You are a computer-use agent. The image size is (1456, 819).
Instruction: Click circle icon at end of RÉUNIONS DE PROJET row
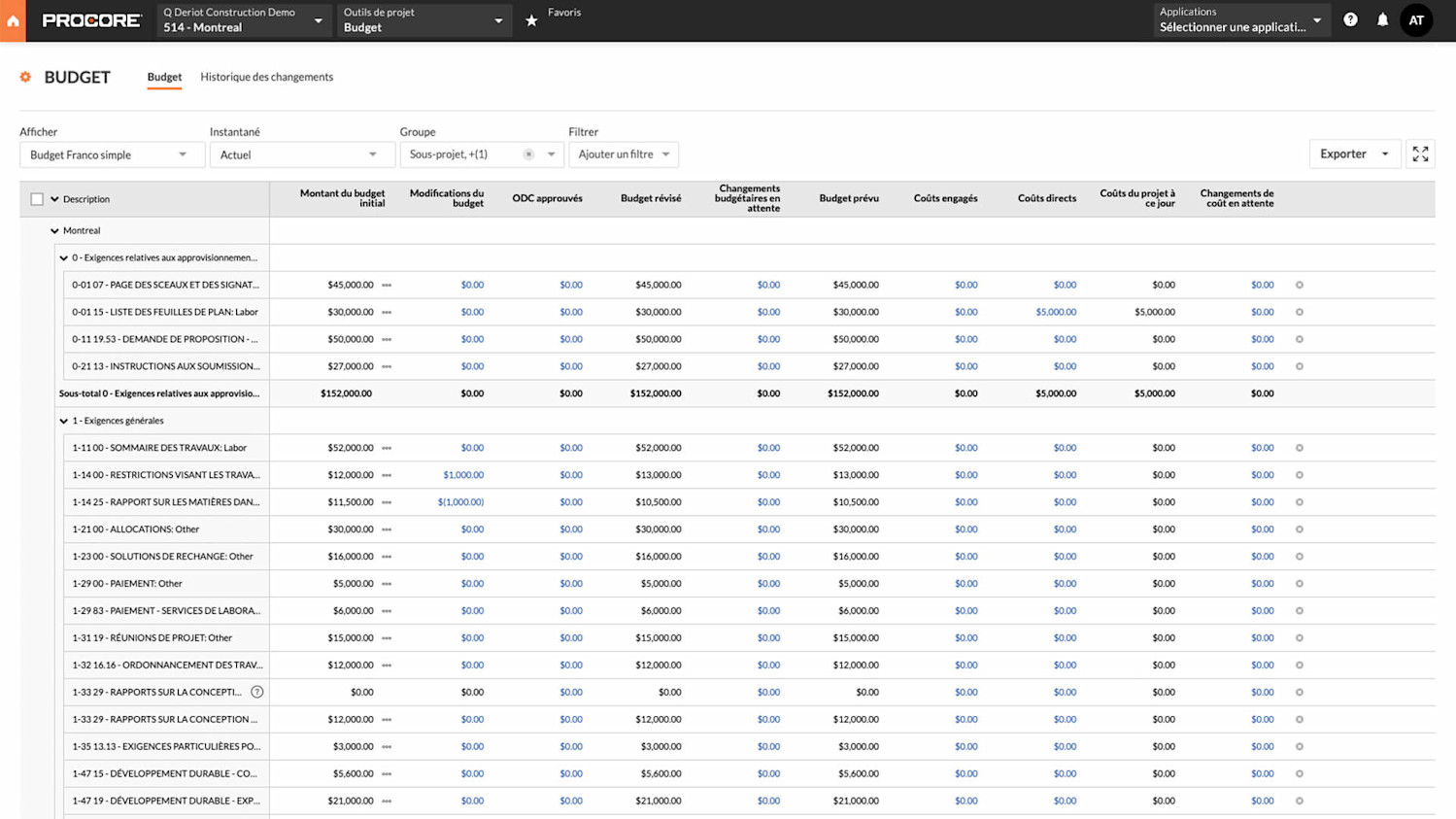pyautogui.click(x=1300, y=638)
